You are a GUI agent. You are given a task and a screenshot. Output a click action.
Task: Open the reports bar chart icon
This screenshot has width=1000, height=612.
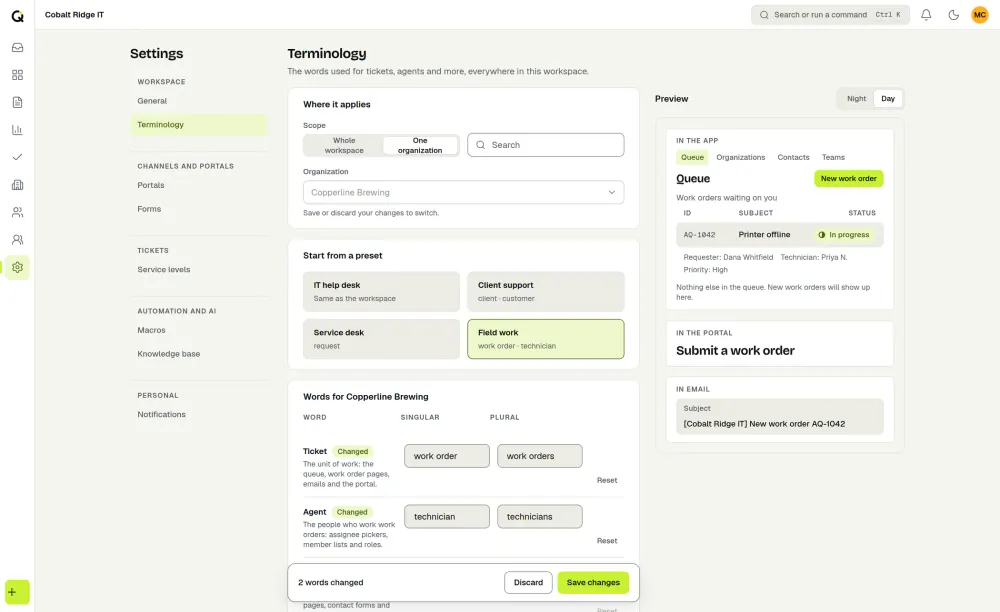coord(17,129)
